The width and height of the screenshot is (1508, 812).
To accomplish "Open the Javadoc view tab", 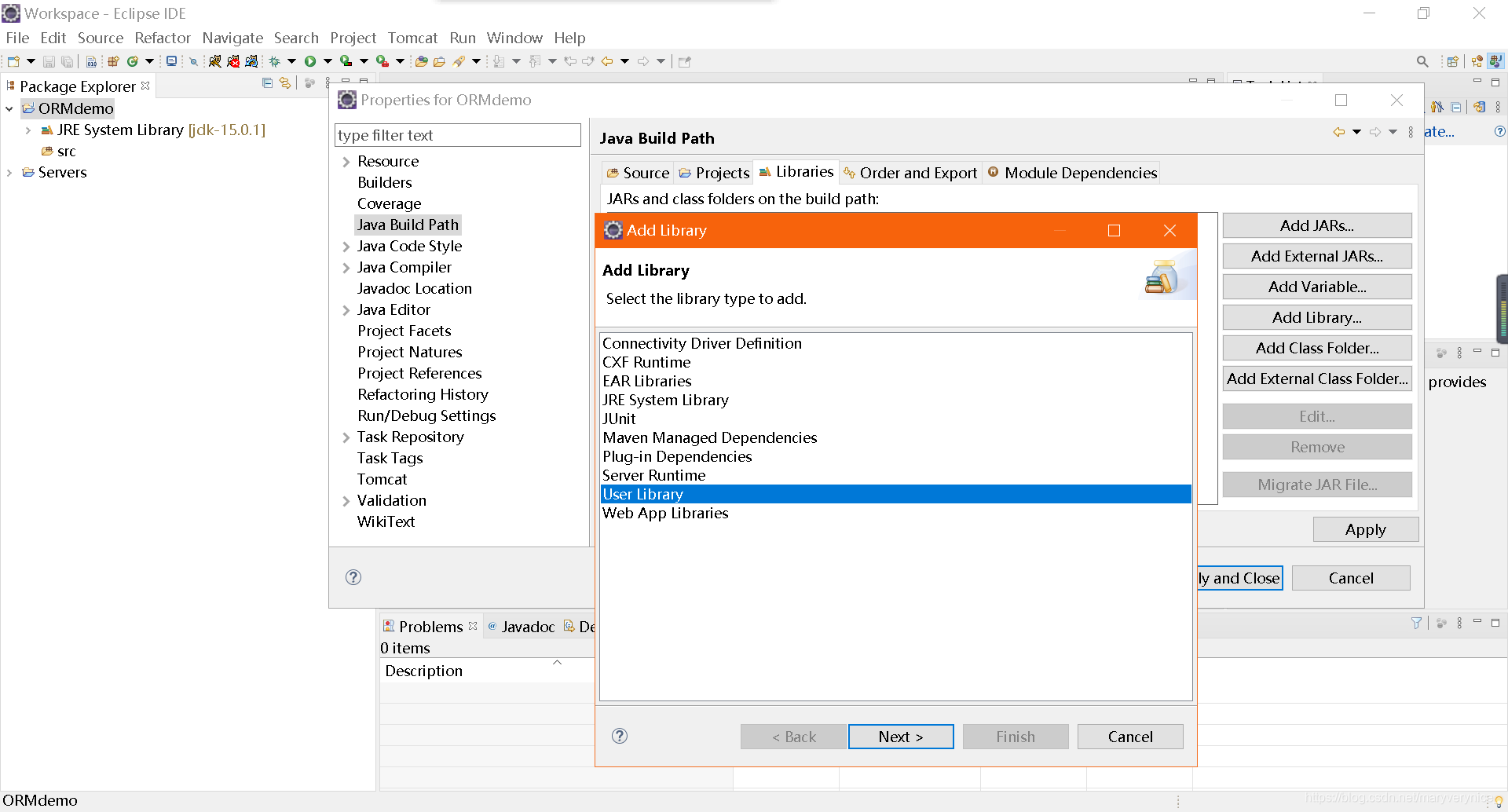I will [521, 627].
